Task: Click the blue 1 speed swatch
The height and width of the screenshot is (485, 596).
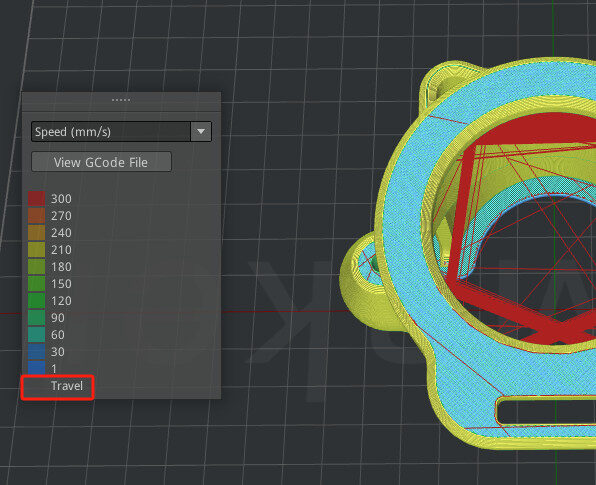Action: [36, 368]
